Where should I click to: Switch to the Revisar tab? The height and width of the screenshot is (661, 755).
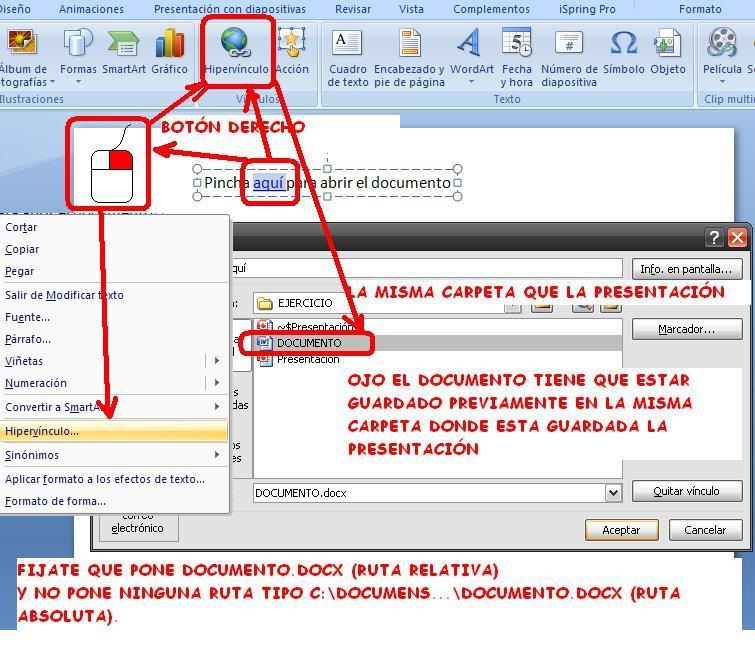[353, 9]
